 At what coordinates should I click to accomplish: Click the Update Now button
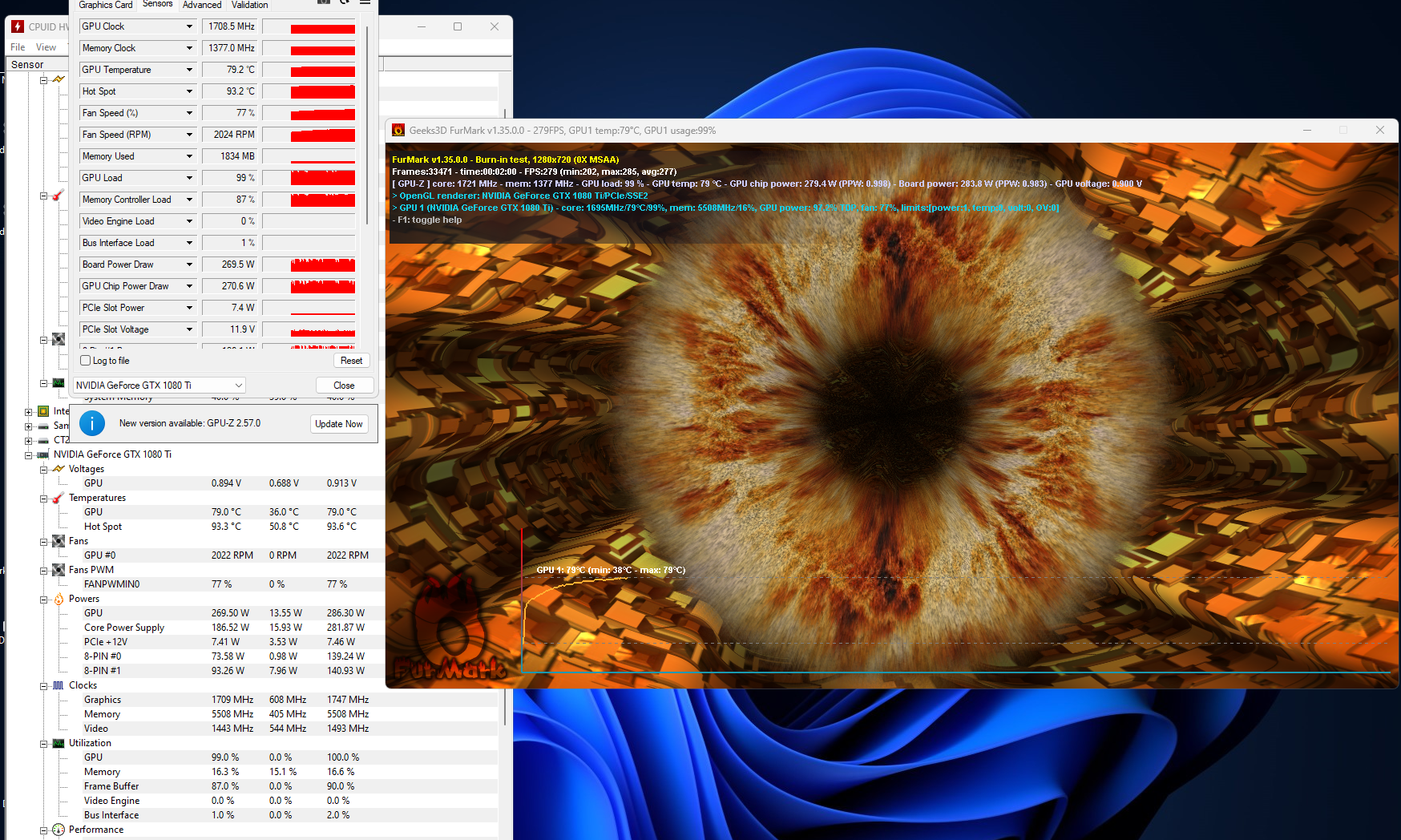click(x=339, y=424)
